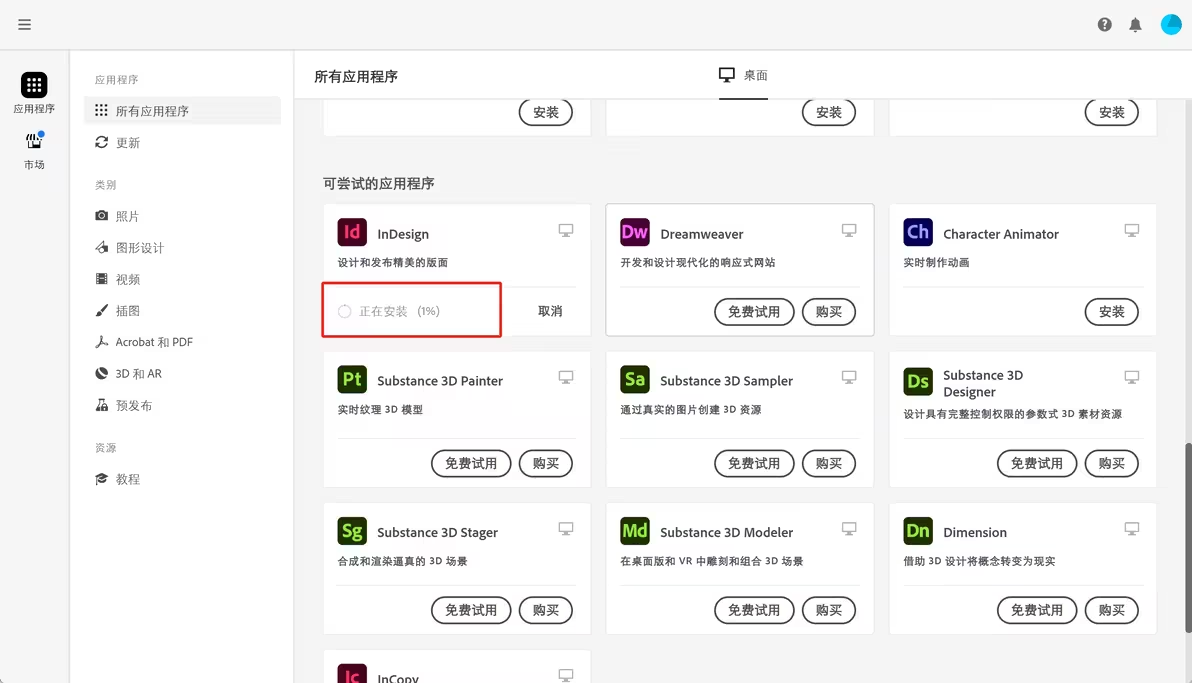Select the Character Animator Ch icon
1192x683 pixels.
click(x=917, y=231)
